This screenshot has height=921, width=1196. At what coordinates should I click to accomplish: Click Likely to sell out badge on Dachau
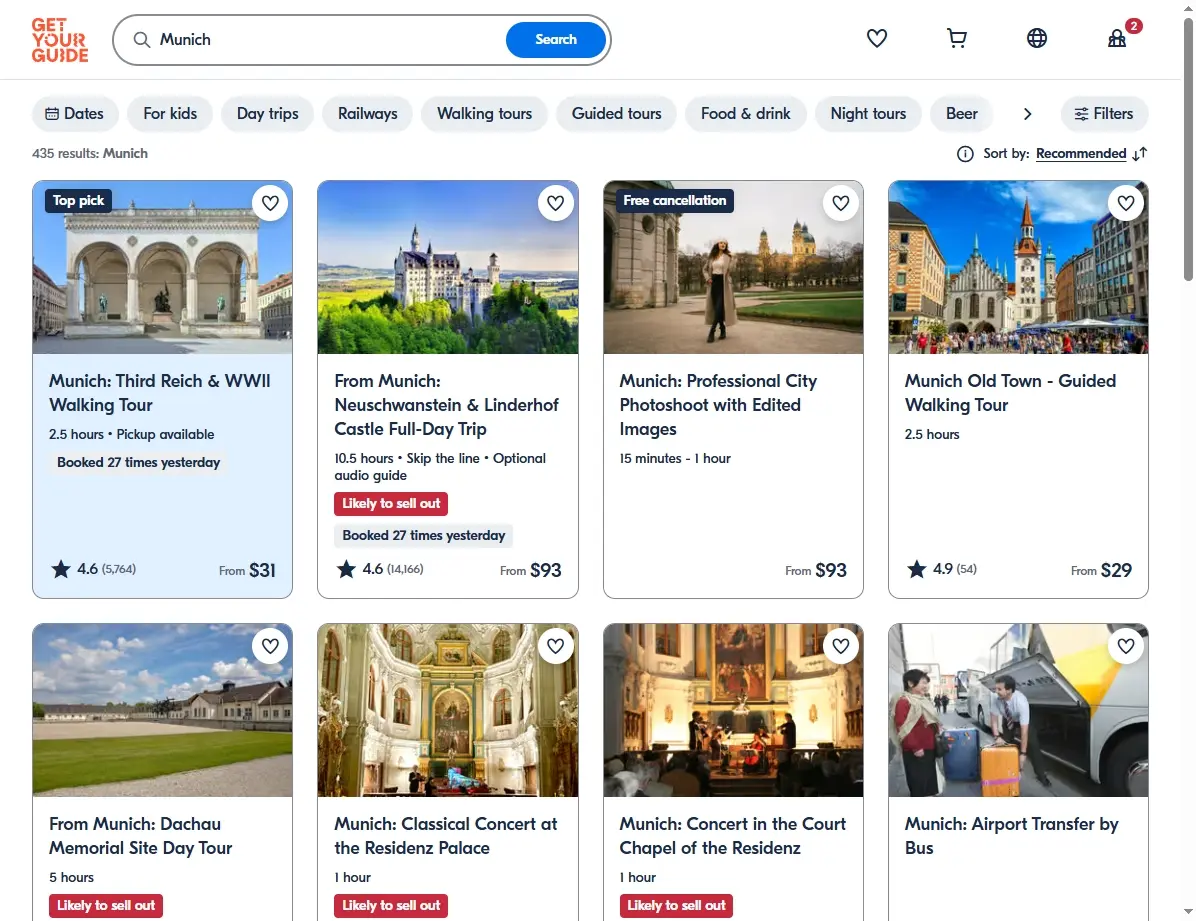click(x=106, y=906)
